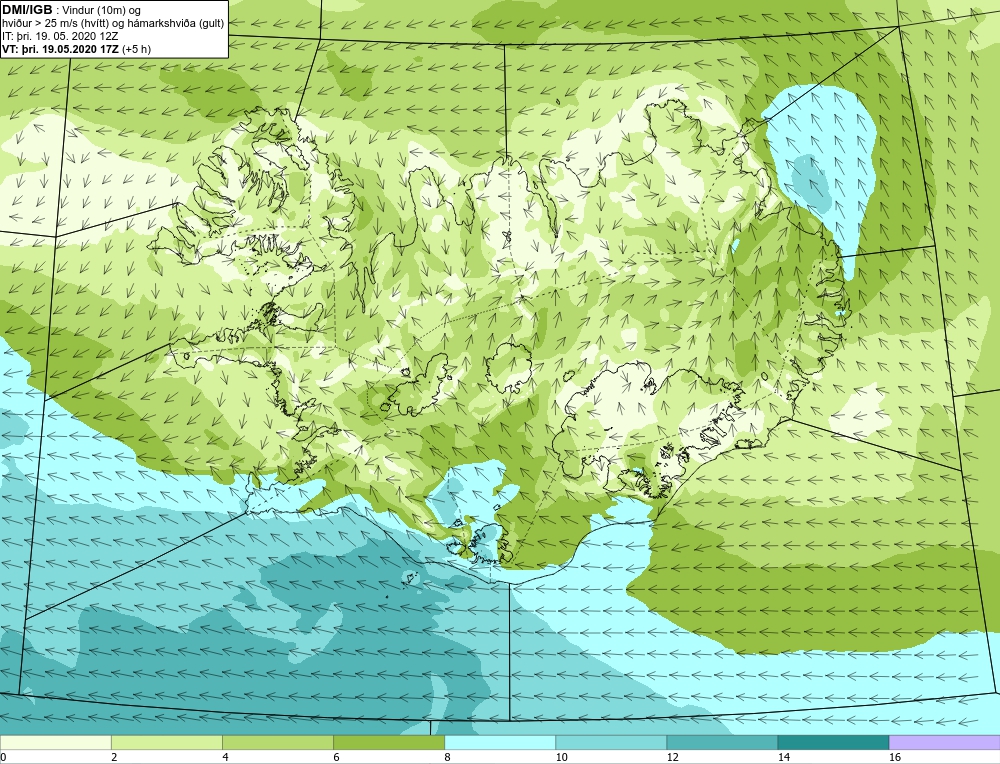Click the legend scale value 6
Image resolution: width=1000 pixels, height=764 pixels.
[x=336, y=758]
